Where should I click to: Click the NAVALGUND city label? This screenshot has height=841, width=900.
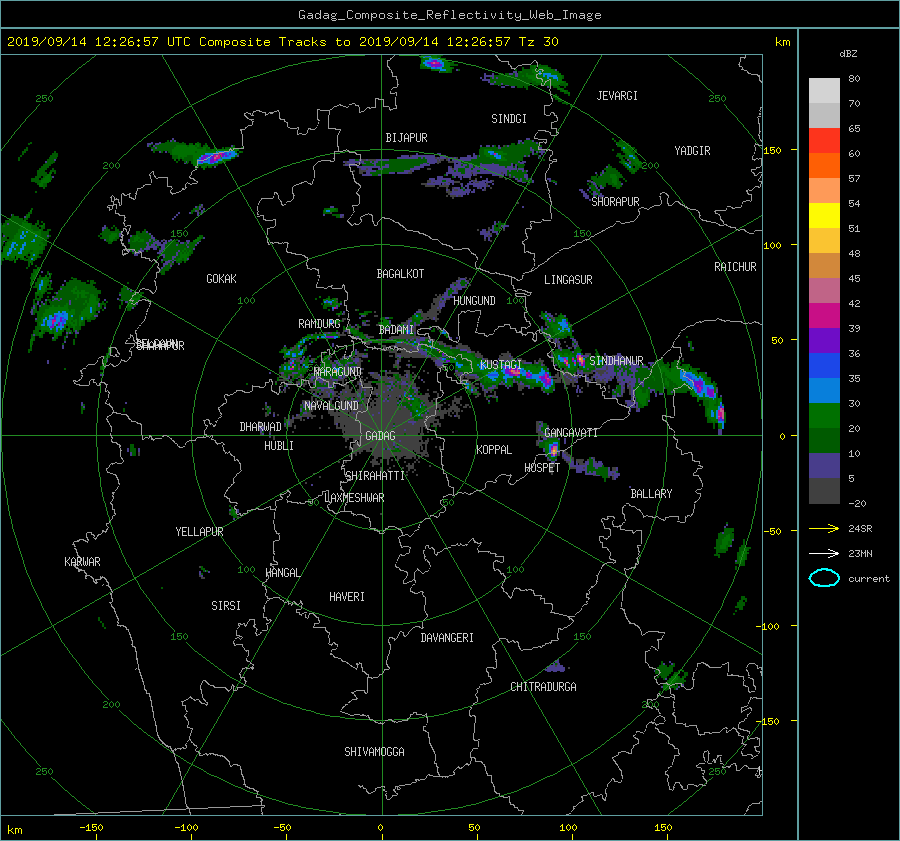click(x=331, y=405)
